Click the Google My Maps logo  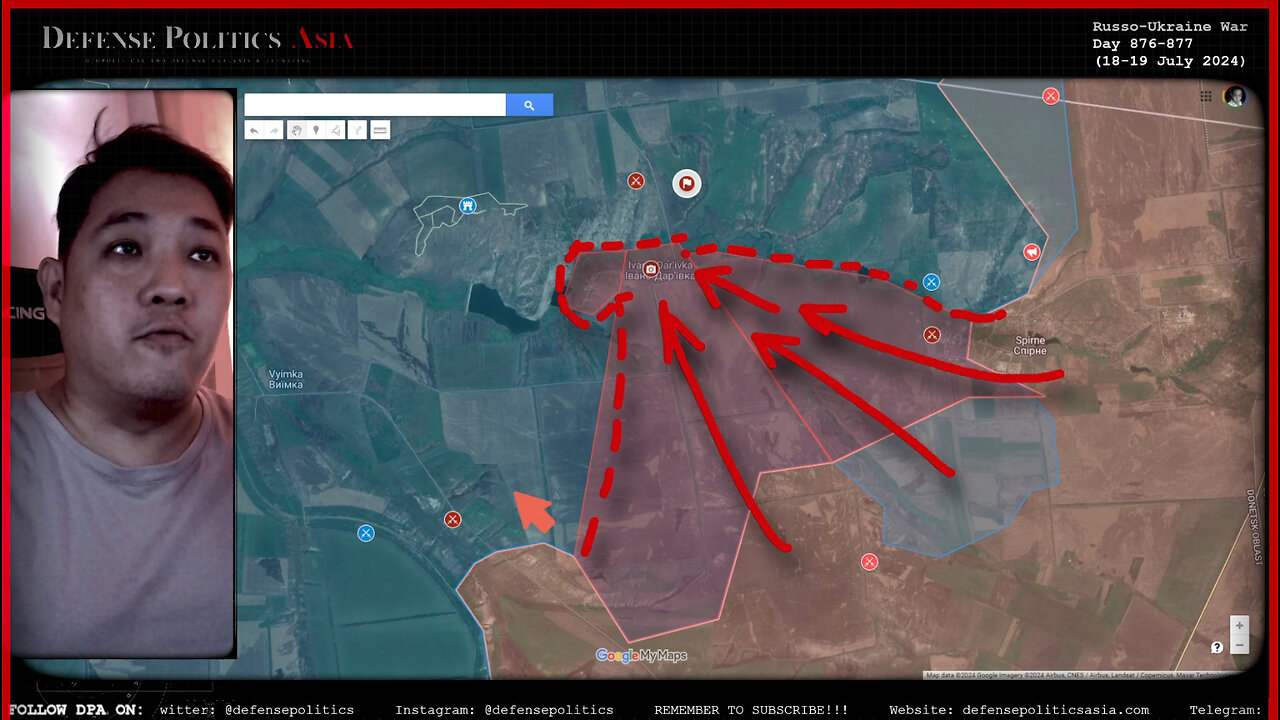click(x=641, y=656)
